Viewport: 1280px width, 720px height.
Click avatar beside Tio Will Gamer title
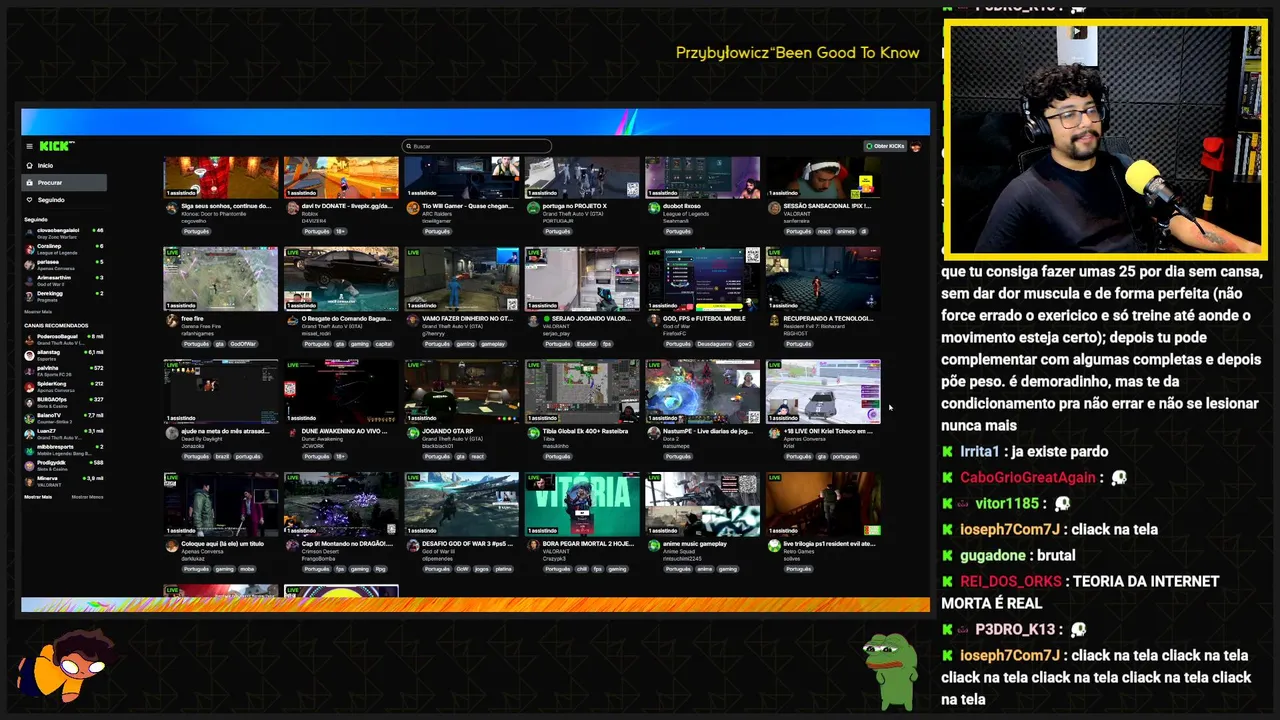click(x=413, y=208)
